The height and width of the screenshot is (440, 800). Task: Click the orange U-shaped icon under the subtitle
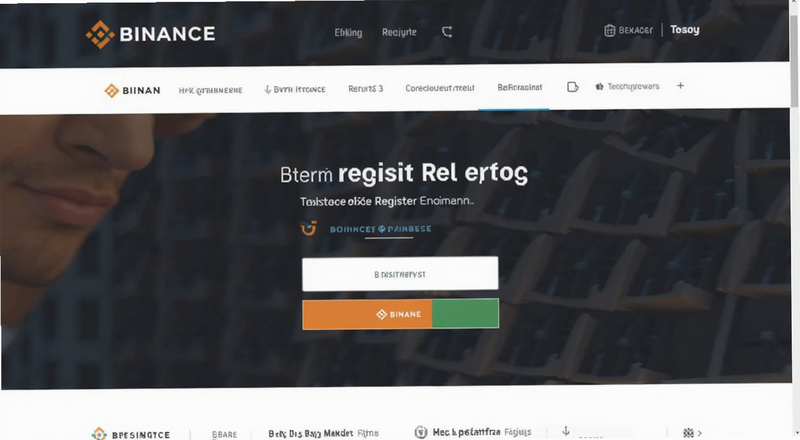coord(309,228)
